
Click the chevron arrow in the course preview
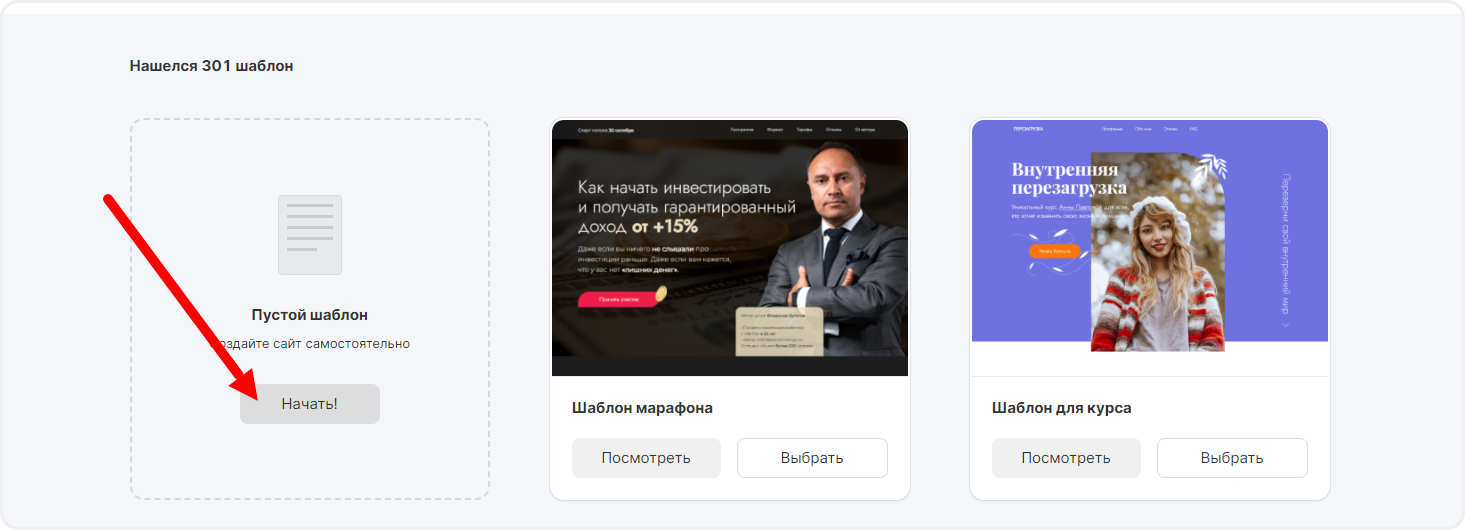(1286, 324)
